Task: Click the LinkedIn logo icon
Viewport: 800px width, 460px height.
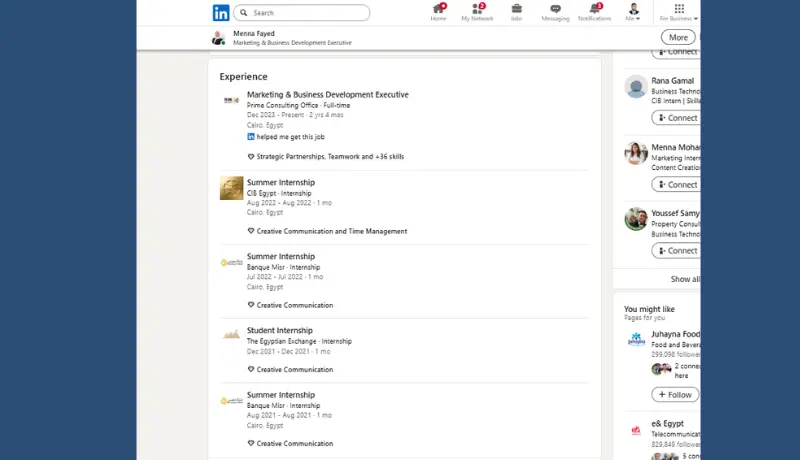Action: pyautogui.click(x=221, y=13)
